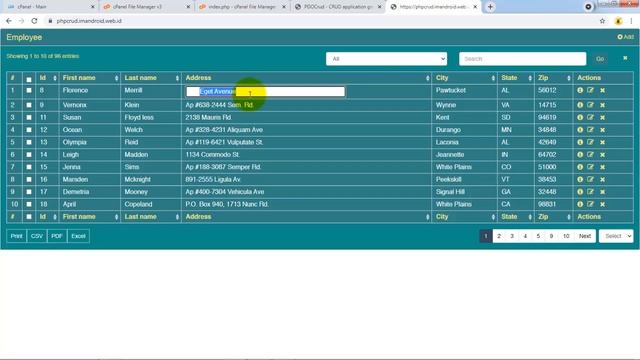View details for row with Id 9

580,105
